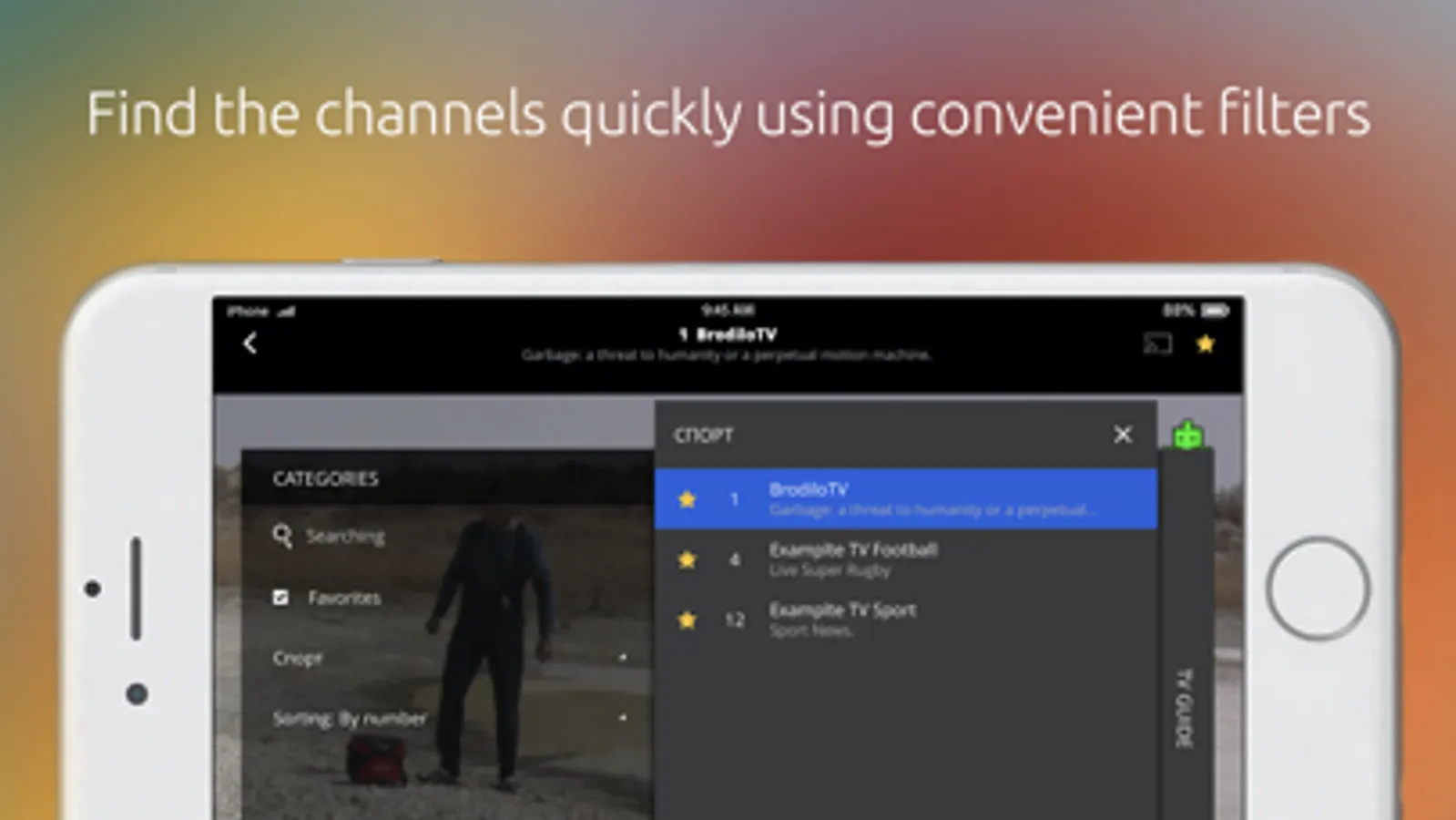Select Example TV Sport channel
The height and width of the screenshot is (820, 1456).
(906, 620)
